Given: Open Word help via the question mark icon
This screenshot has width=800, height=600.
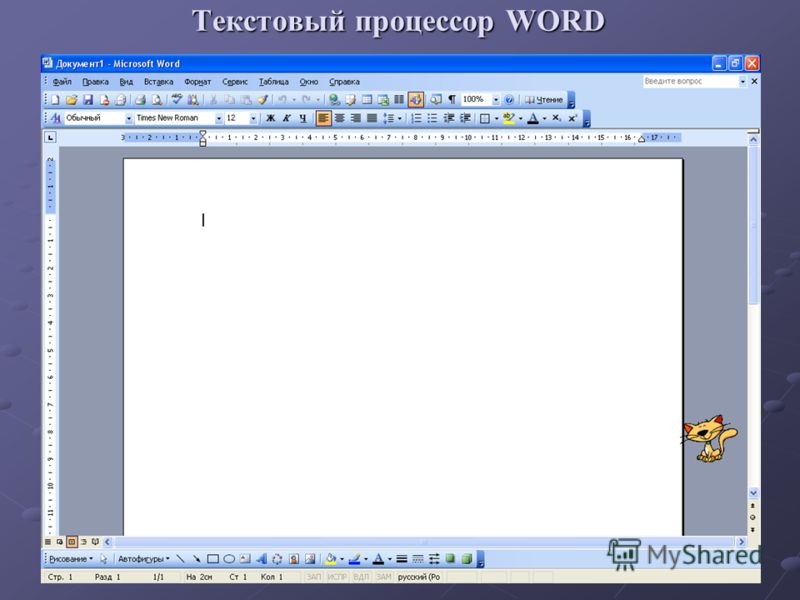Looking at the screenshot, I should pyautogui.click(x=509, y=100).
